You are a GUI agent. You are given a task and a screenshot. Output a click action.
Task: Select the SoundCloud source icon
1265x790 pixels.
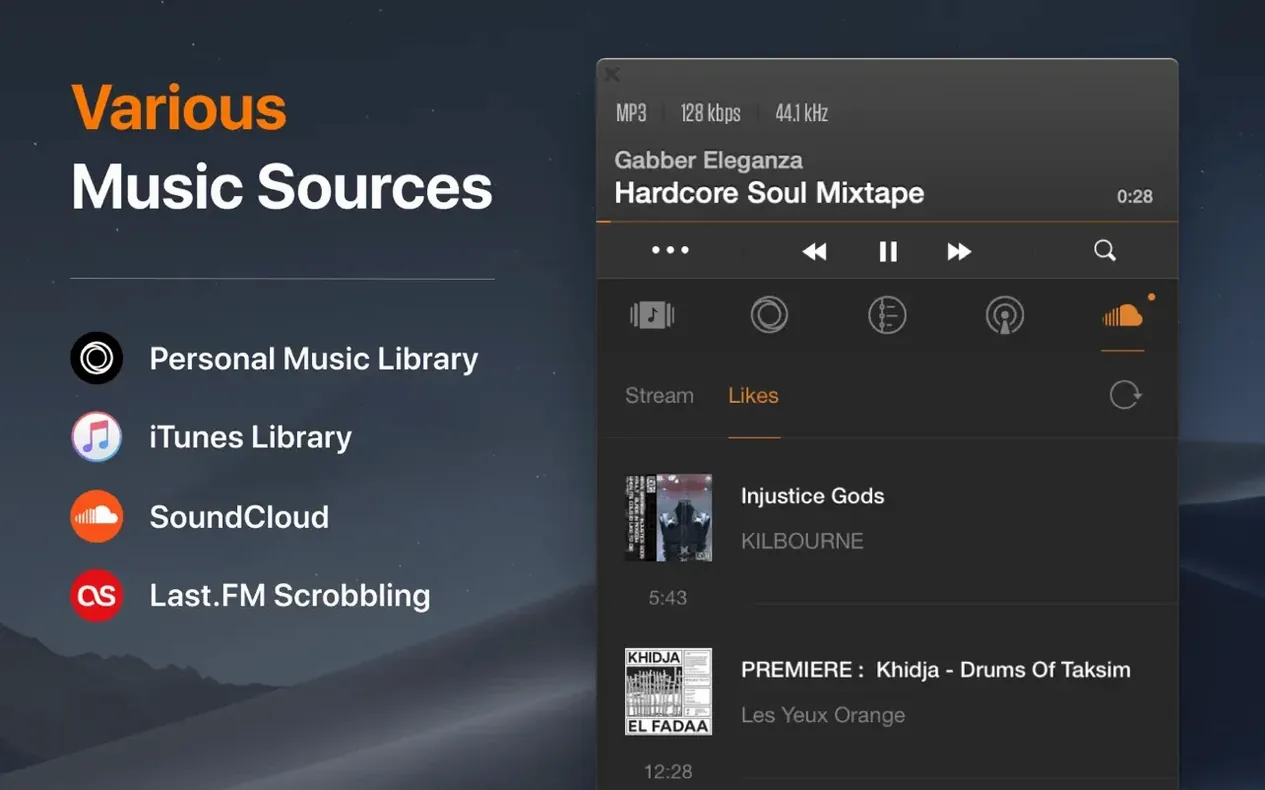point(1122,316)
